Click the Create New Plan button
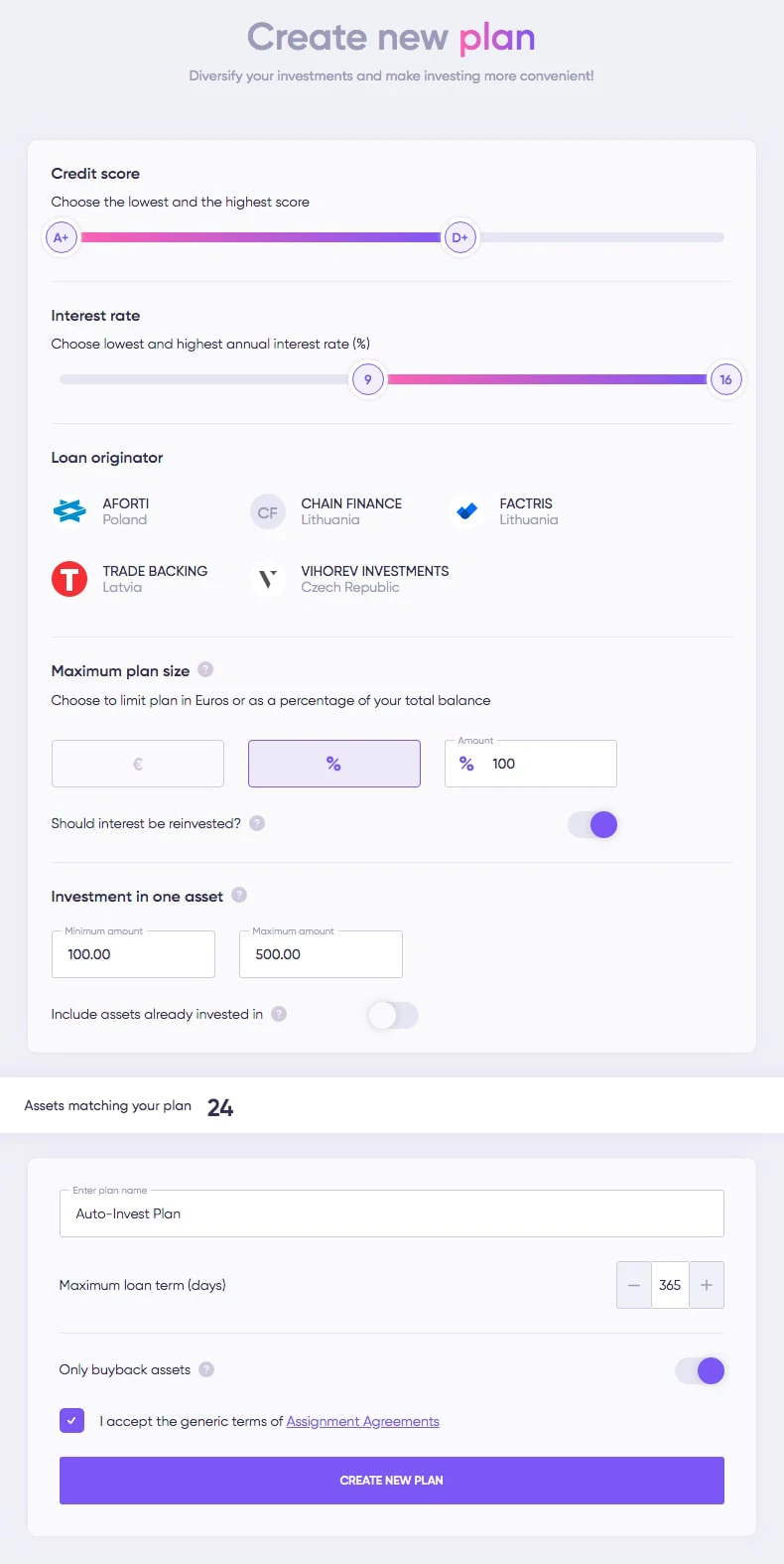The height and width of the screenshot is (1564, 784). (392, 1481)
